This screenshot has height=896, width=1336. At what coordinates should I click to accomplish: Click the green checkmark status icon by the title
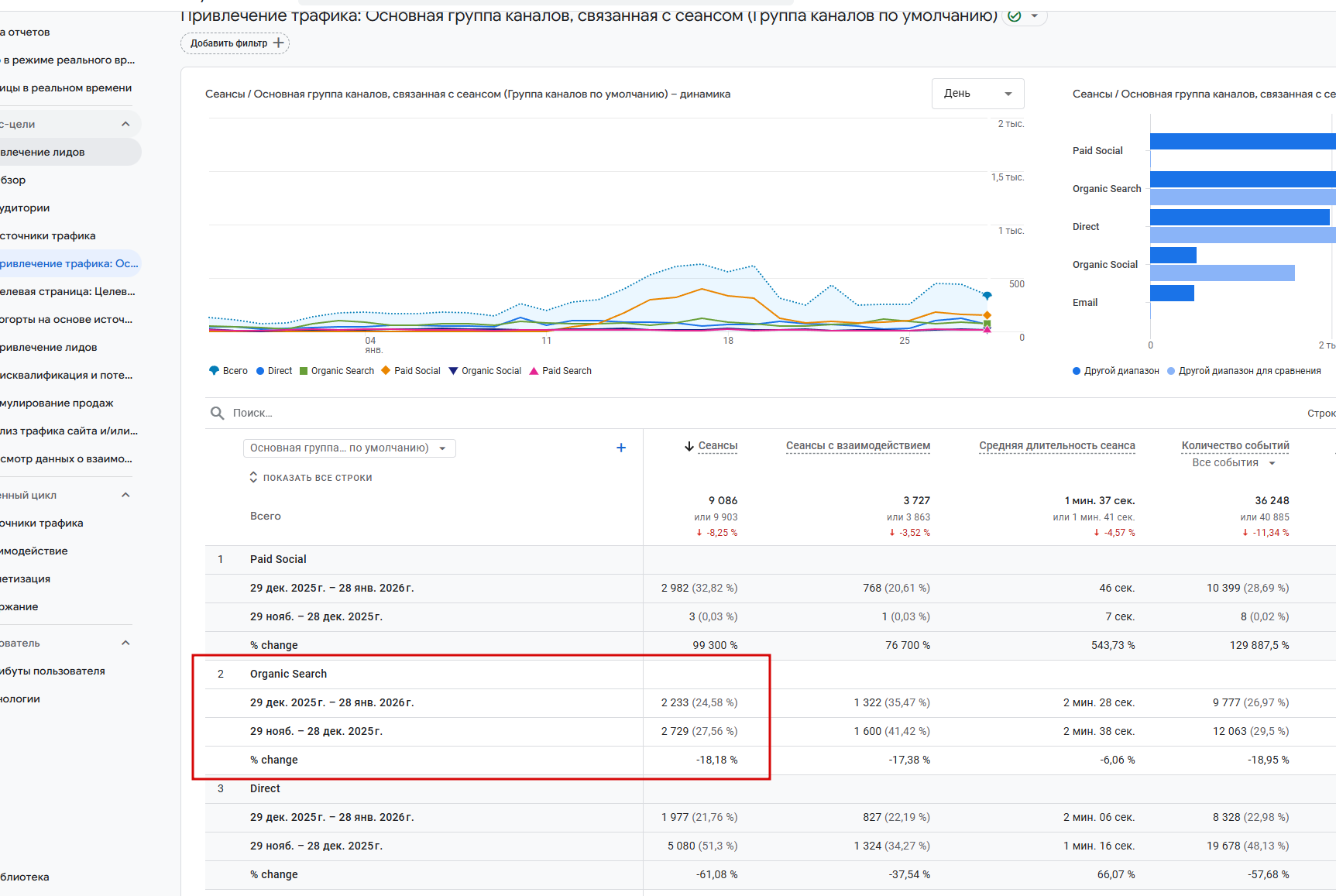point(1015,15)
